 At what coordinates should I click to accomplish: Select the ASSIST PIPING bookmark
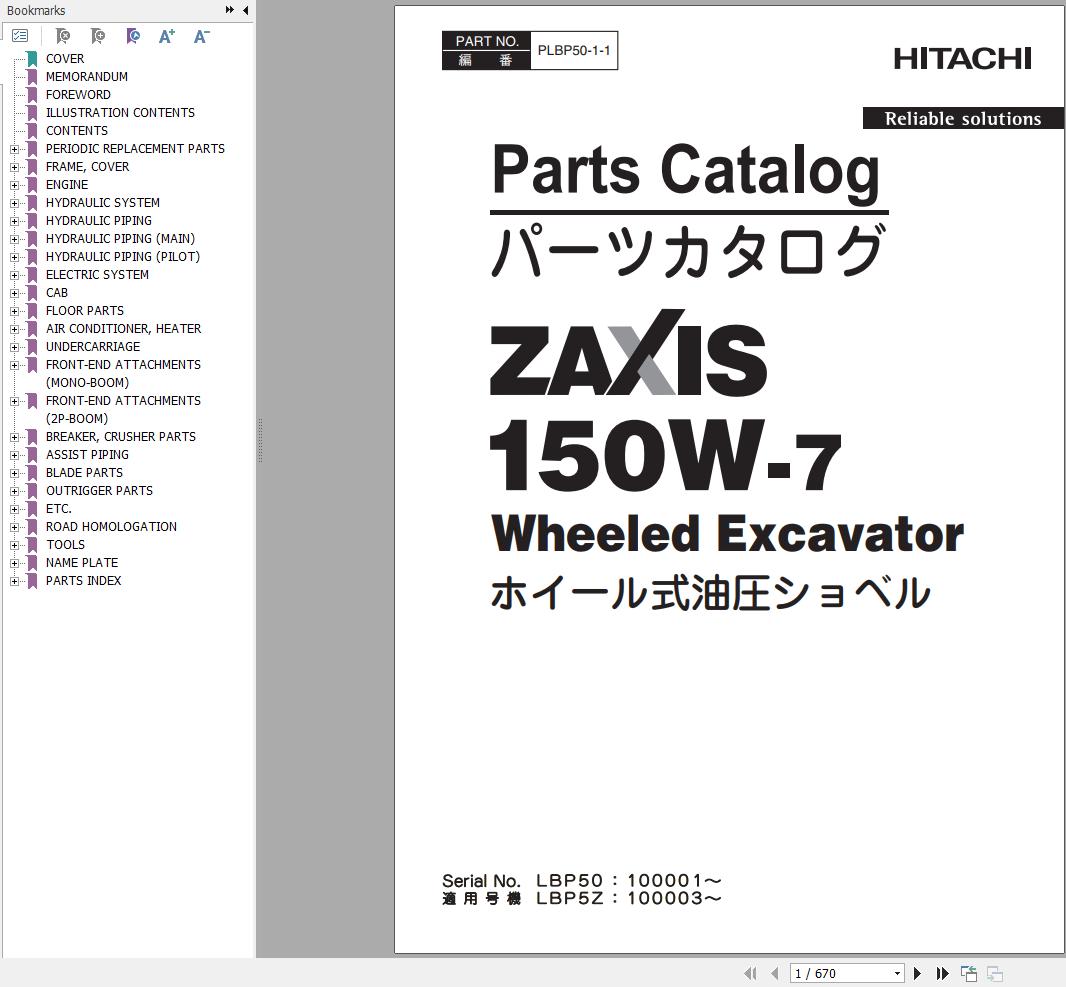pos(87,455)
